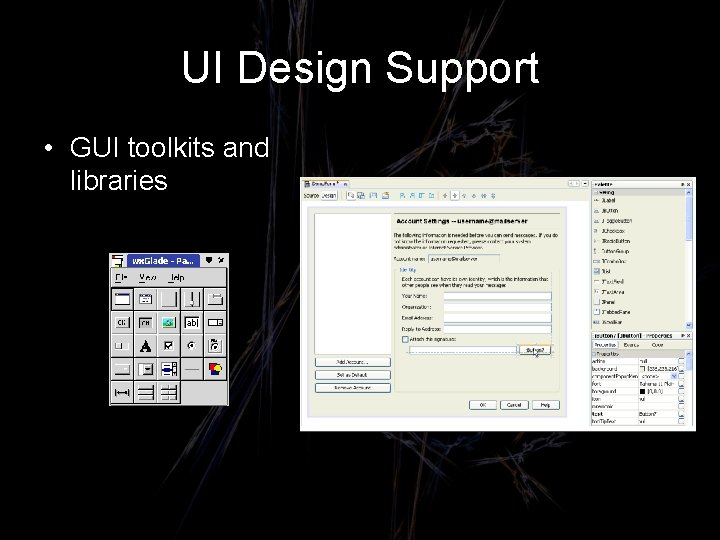
Task: Select the Dialog widget icon in wxGlade
Action: click(x=146, y=299)
